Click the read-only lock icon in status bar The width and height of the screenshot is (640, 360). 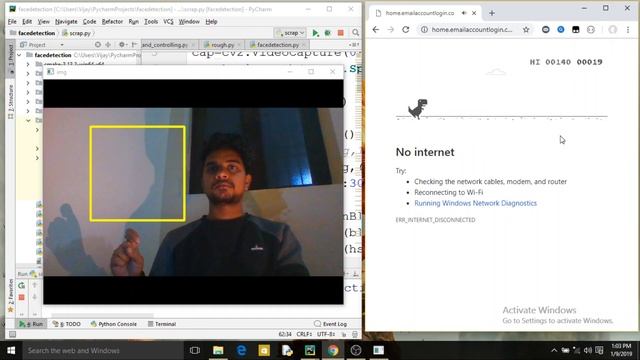coord(344,334)
